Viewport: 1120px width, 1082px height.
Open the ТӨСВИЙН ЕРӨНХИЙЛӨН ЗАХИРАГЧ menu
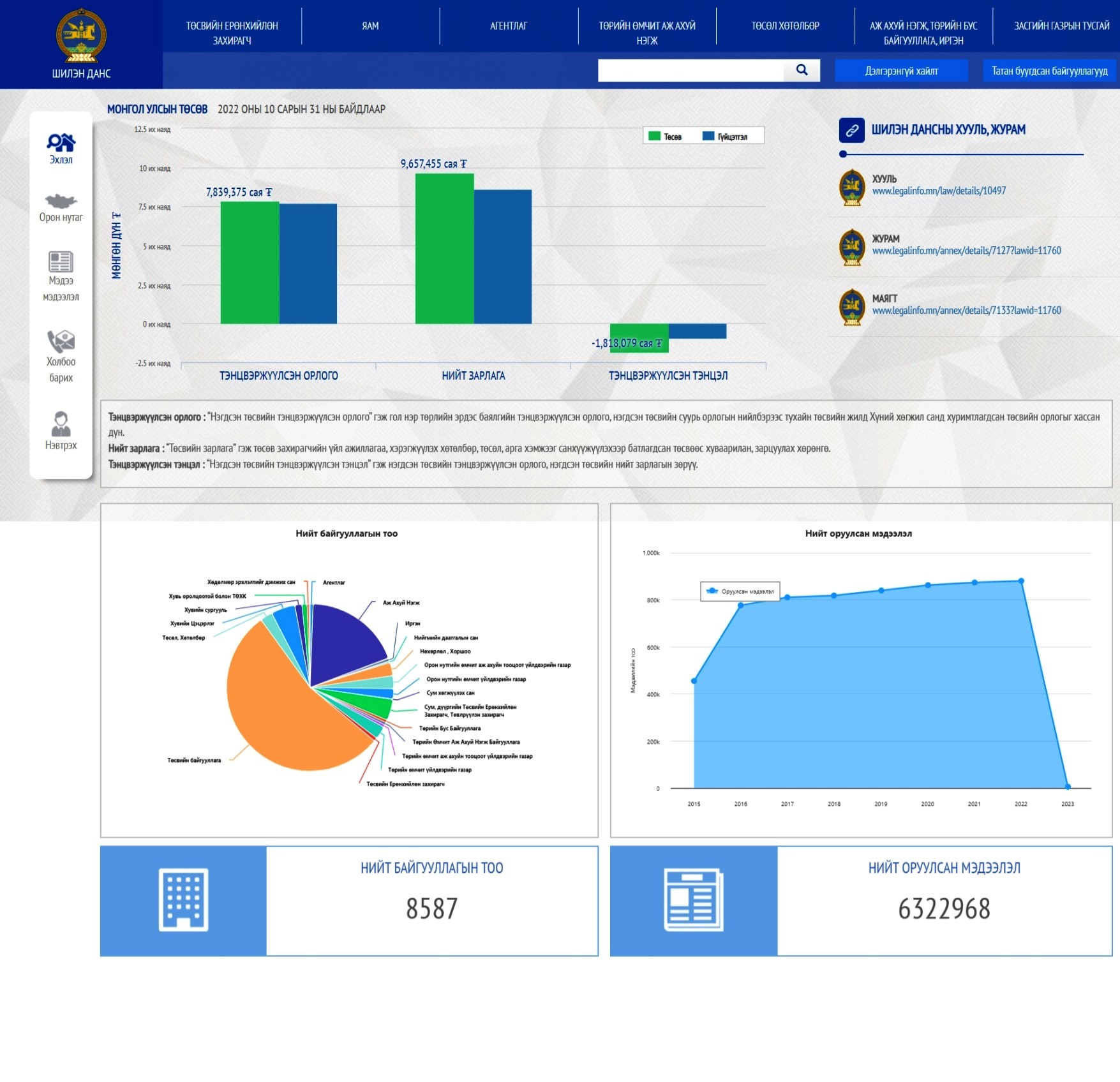coord(232,33)
